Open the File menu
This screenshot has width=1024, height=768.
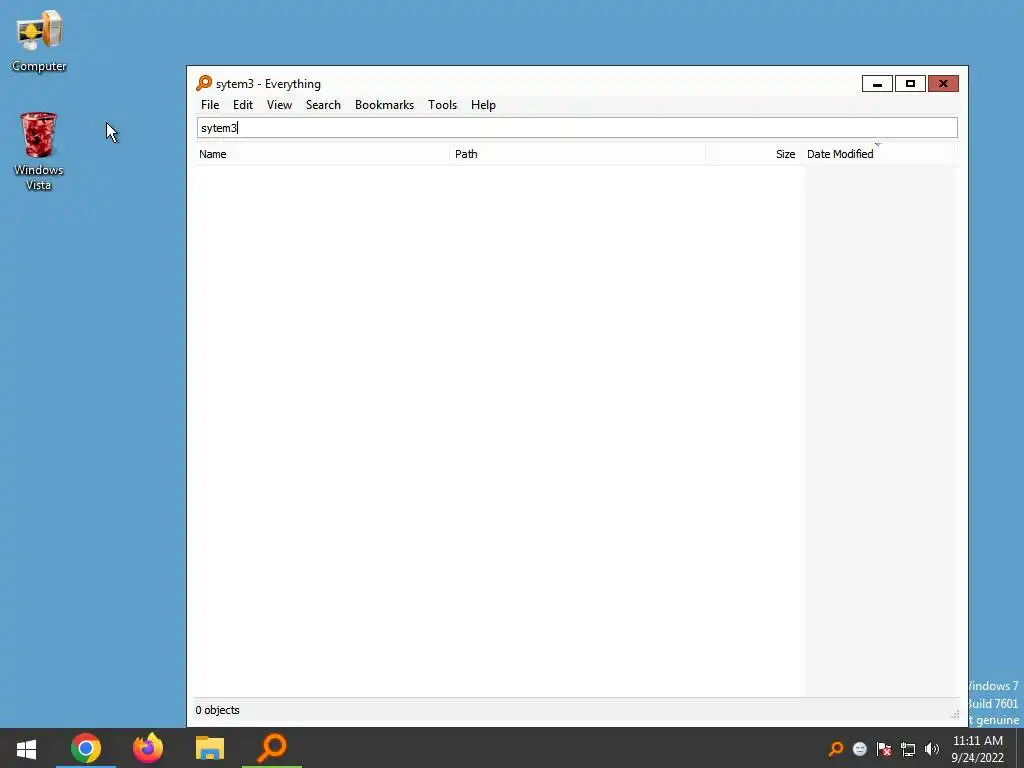coord(210,104)
